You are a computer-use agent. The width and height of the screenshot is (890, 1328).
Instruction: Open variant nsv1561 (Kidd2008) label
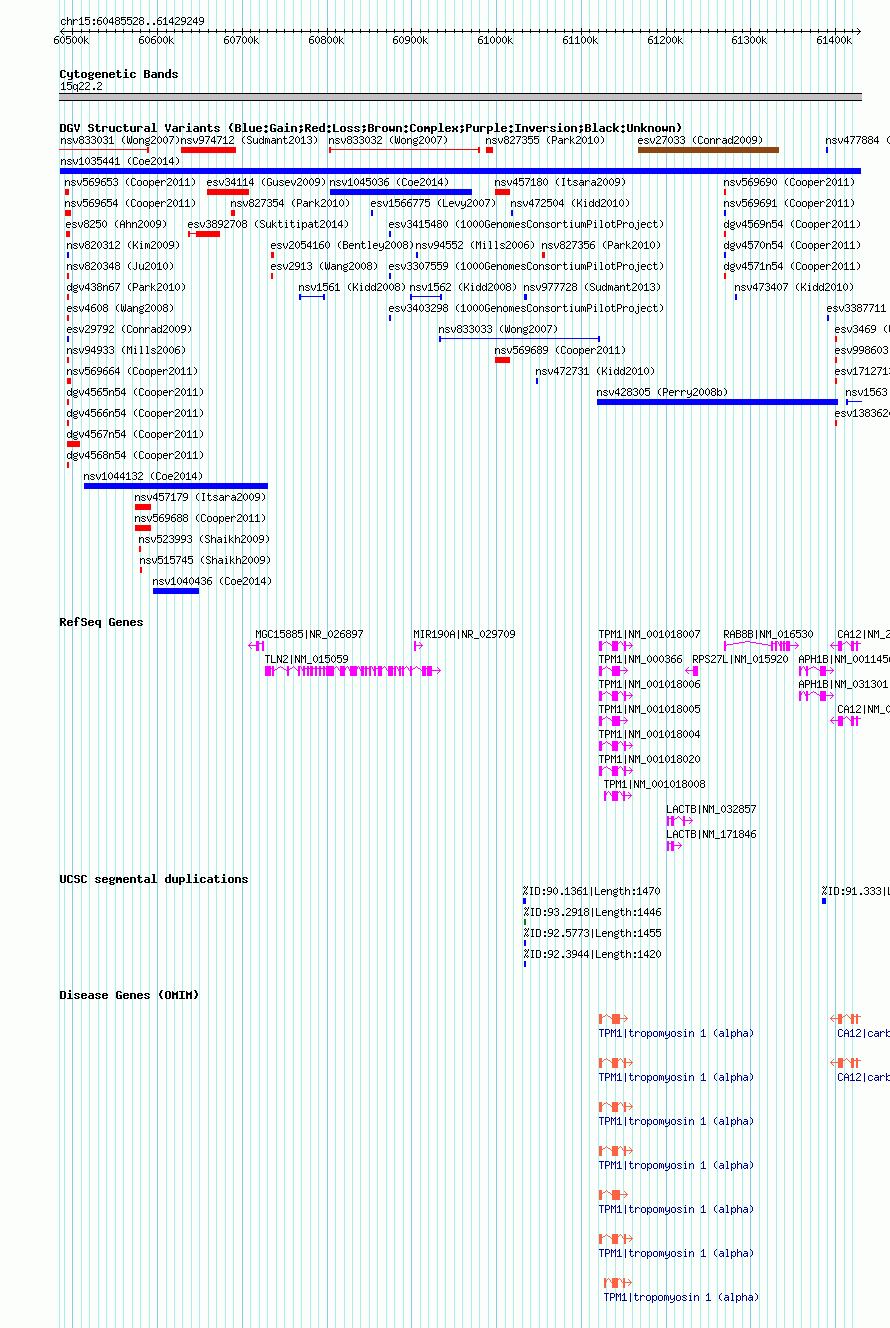tap(352, 288)
